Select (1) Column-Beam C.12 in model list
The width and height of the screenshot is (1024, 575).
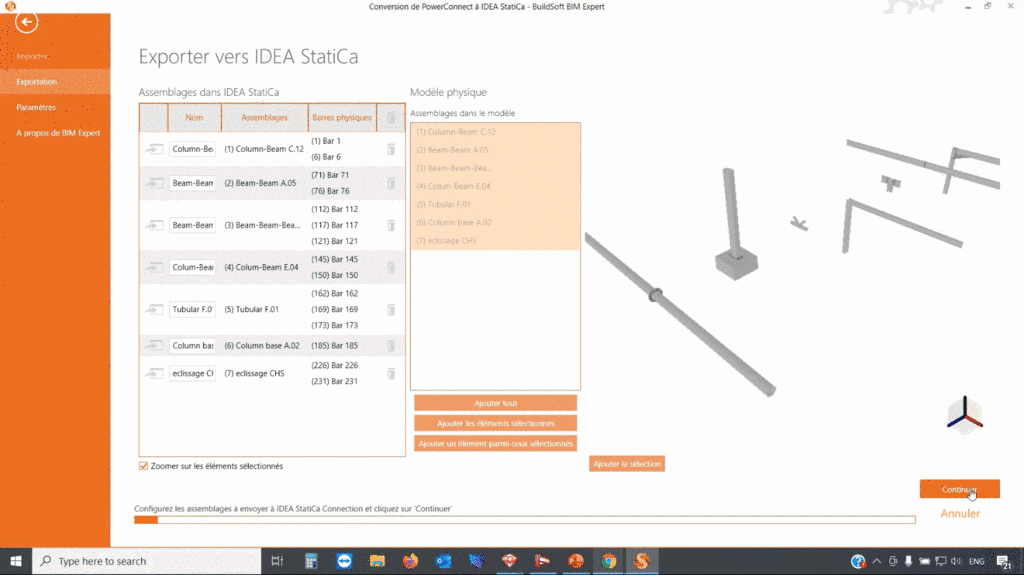pyautogui.click(x=495, y=132)
